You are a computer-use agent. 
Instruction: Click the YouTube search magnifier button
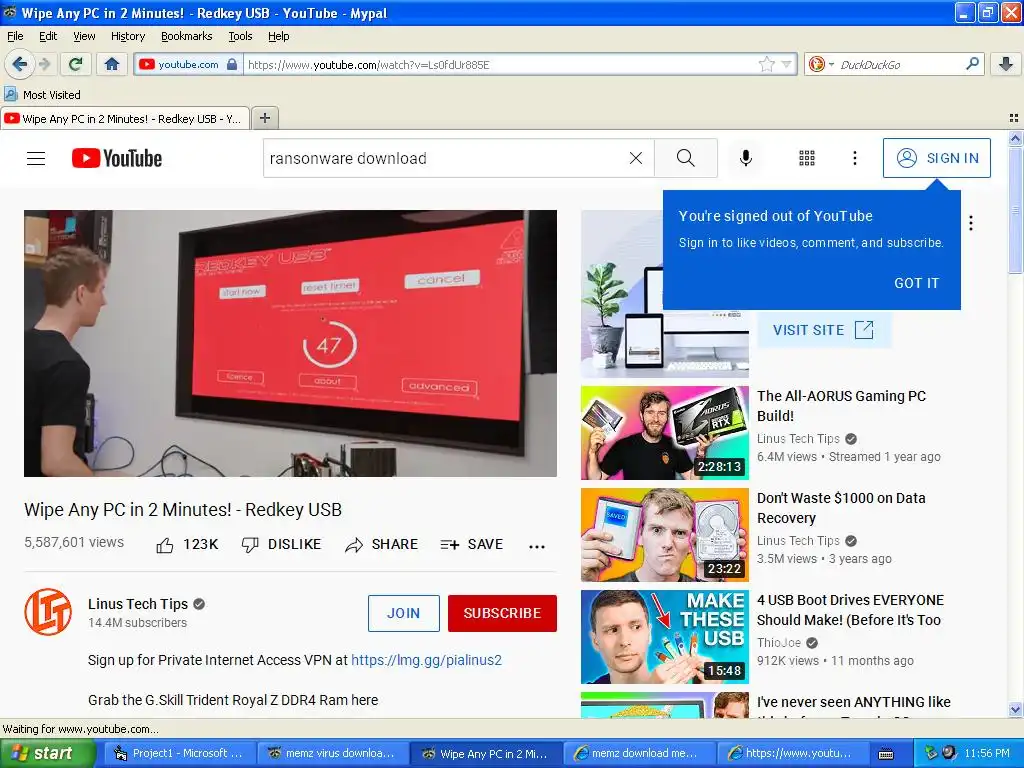click(686, 158)
